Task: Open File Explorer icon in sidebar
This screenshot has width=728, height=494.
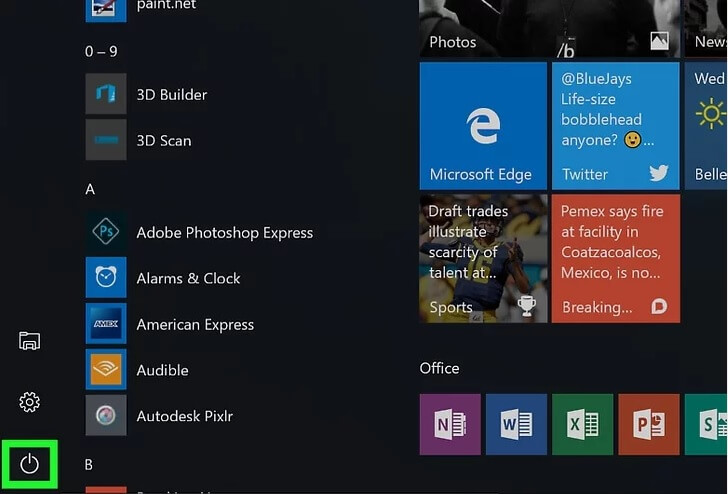Action: (29, 341)
